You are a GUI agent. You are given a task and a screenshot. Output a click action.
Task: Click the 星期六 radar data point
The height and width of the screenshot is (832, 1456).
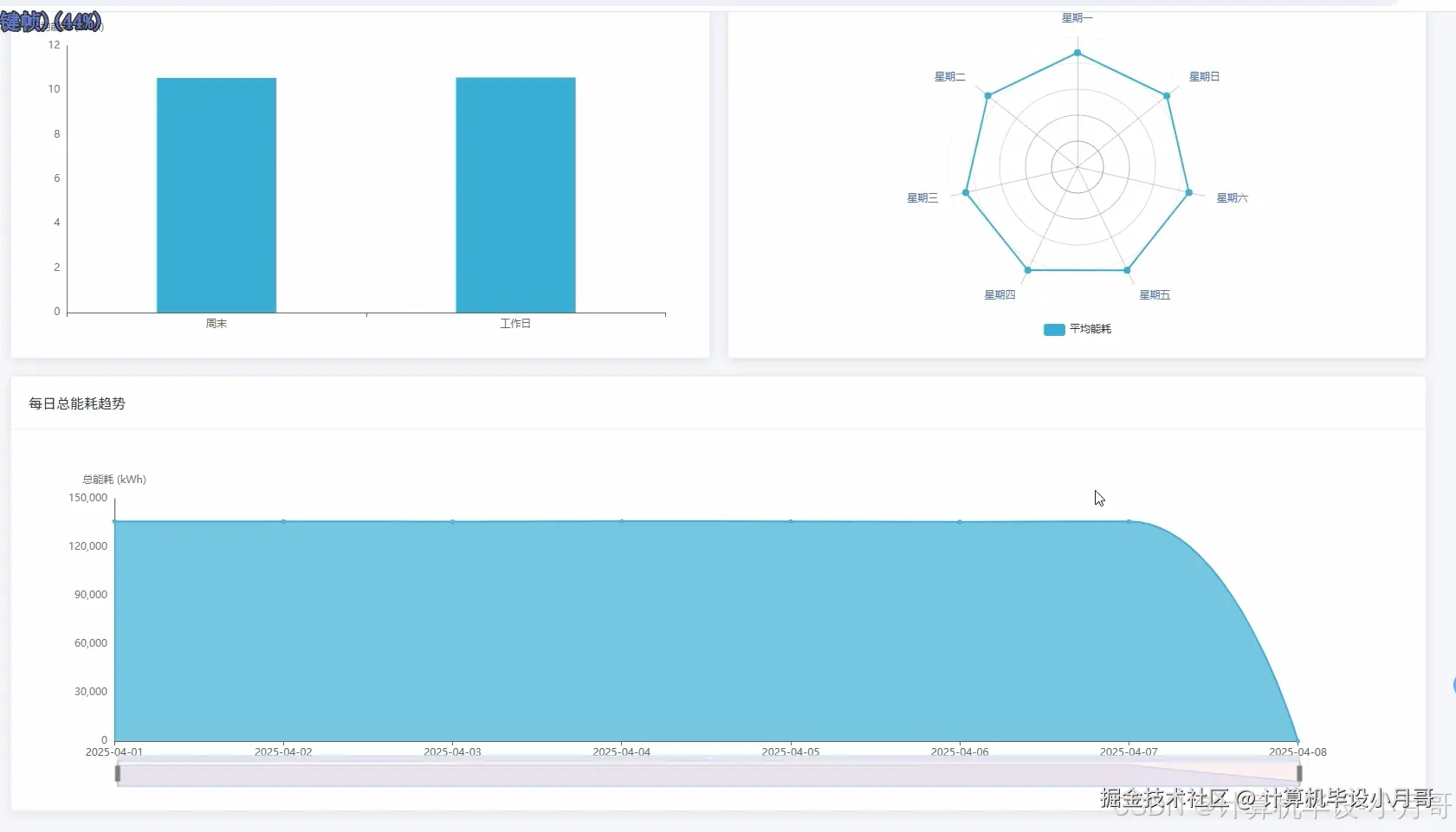1189,192
